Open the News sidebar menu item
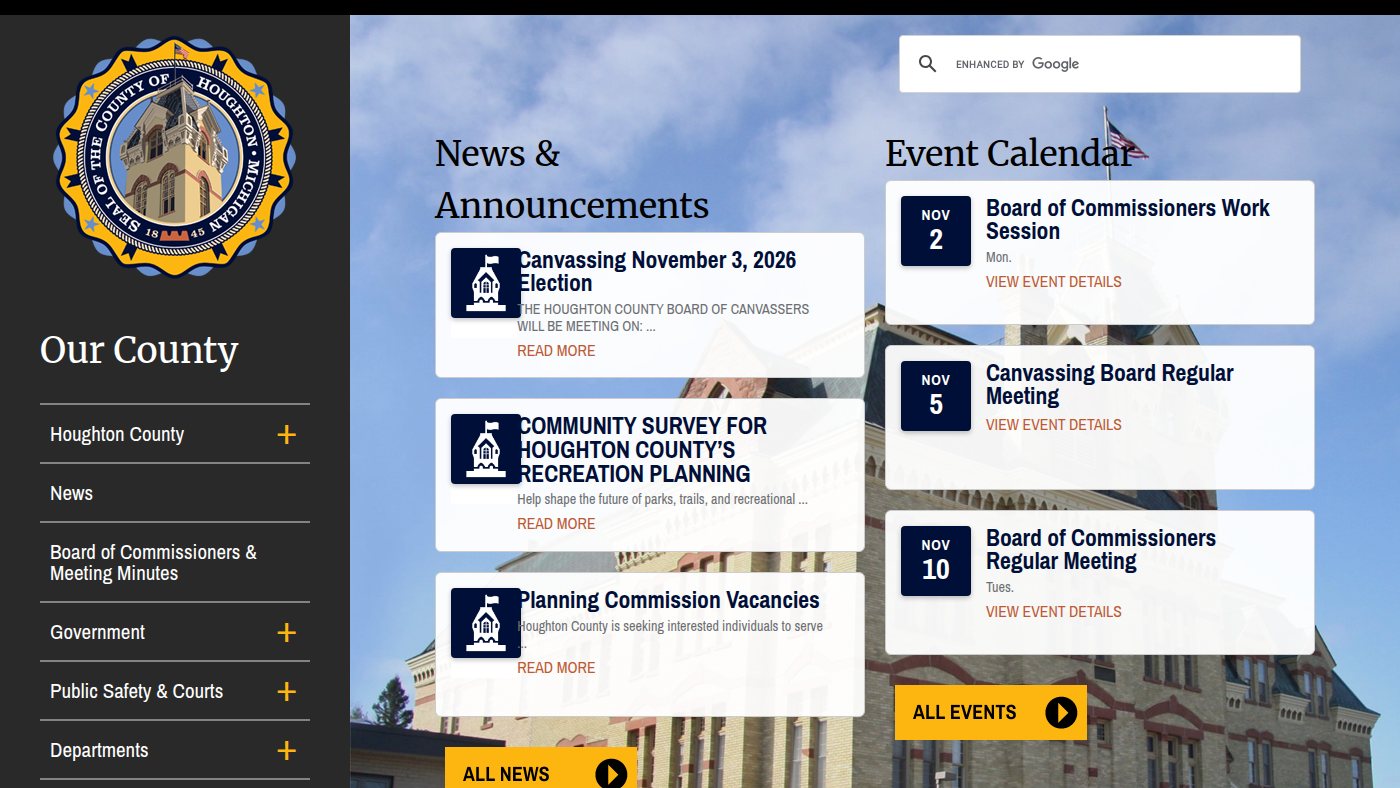 pos(72,493)
